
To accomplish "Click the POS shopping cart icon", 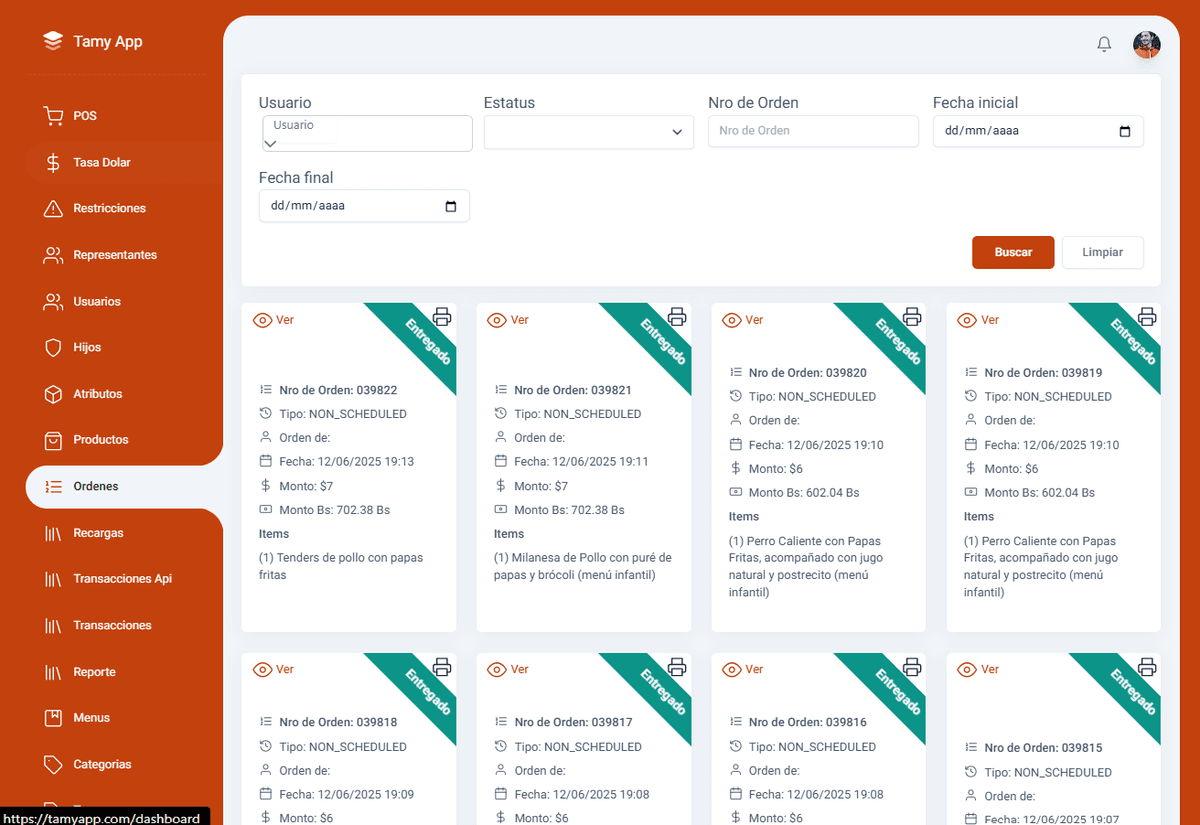I will (x=53, y=116).
